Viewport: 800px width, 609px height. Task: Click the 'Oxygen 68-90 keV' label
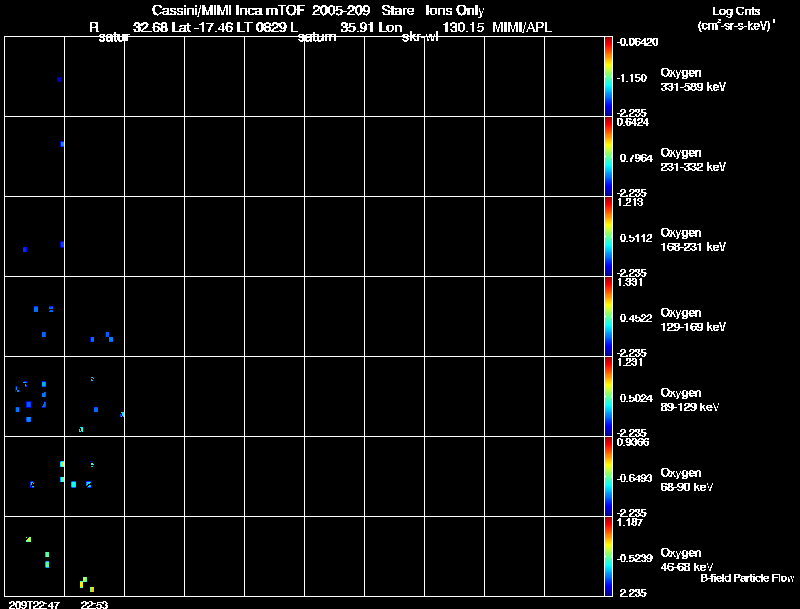687,480
